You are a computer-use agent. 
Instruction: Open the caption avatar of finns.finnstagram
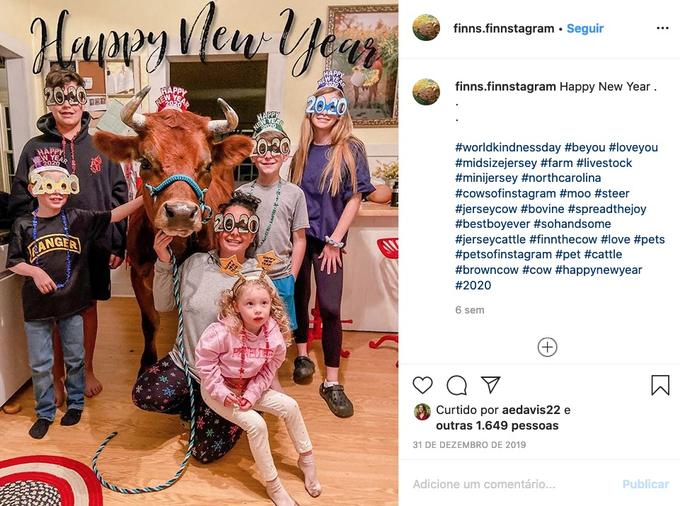click(426, 92)
